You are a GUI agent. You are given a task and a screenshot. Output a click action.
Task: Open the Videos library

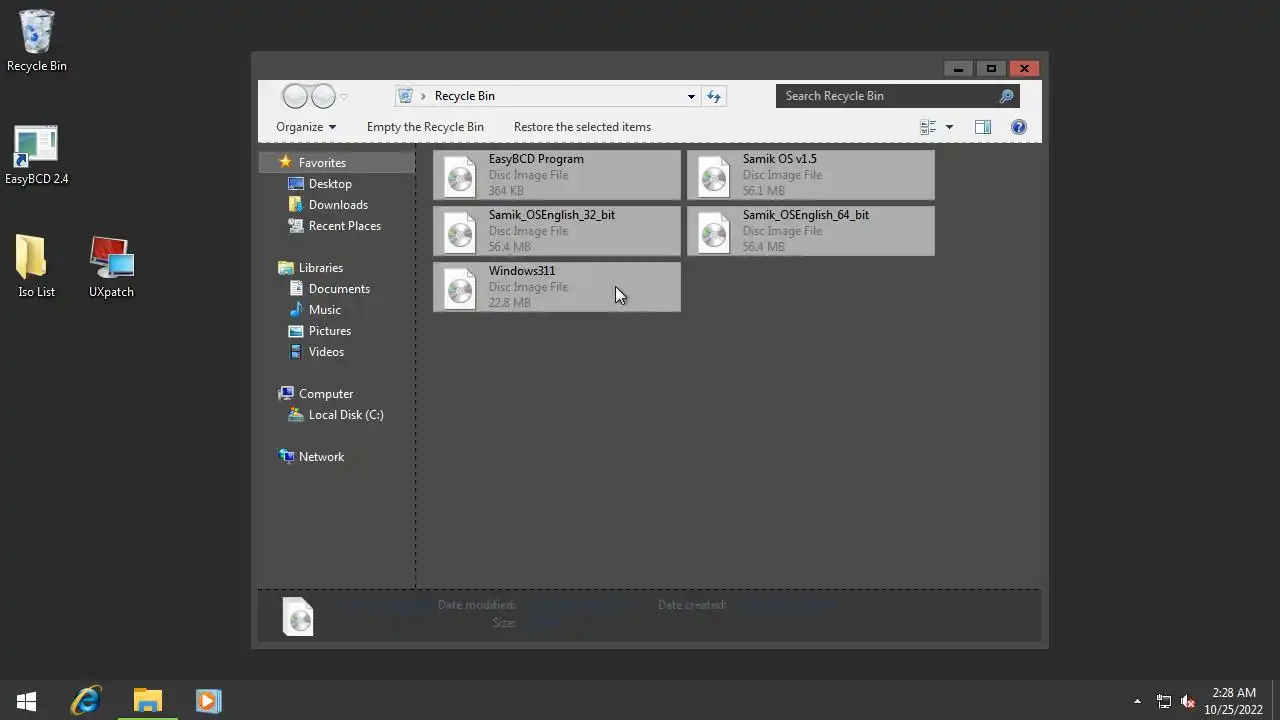tap(316, 352)
